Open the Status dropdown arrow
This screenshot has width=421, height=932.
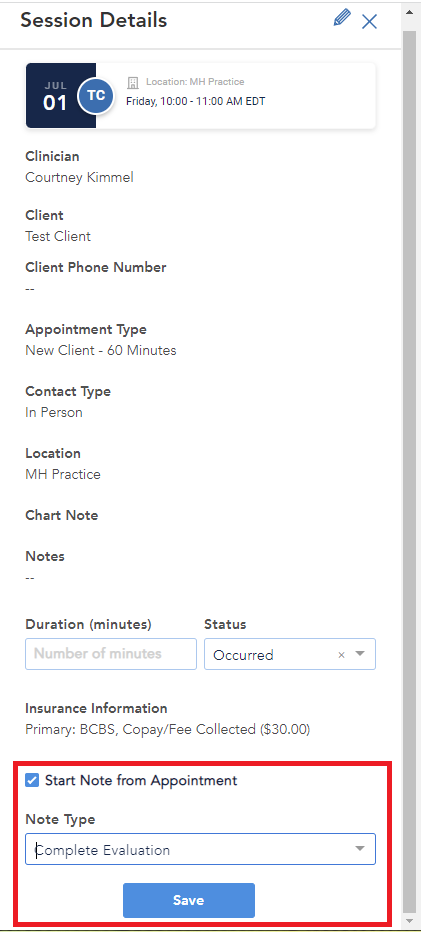click(x=360, y=654)
